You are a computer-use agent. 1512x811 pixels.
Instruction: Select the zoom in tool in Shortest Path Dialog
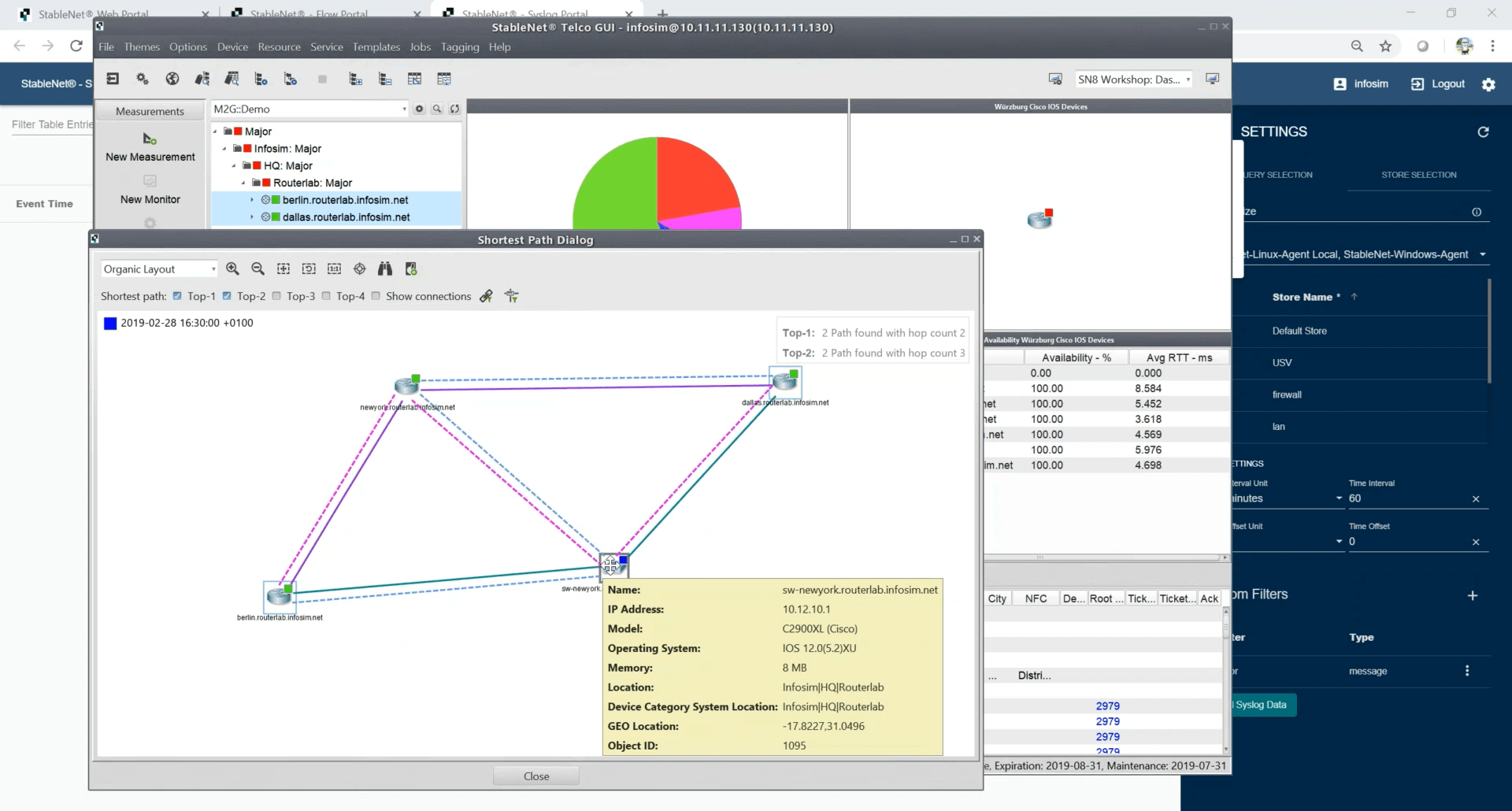point(232,268)
